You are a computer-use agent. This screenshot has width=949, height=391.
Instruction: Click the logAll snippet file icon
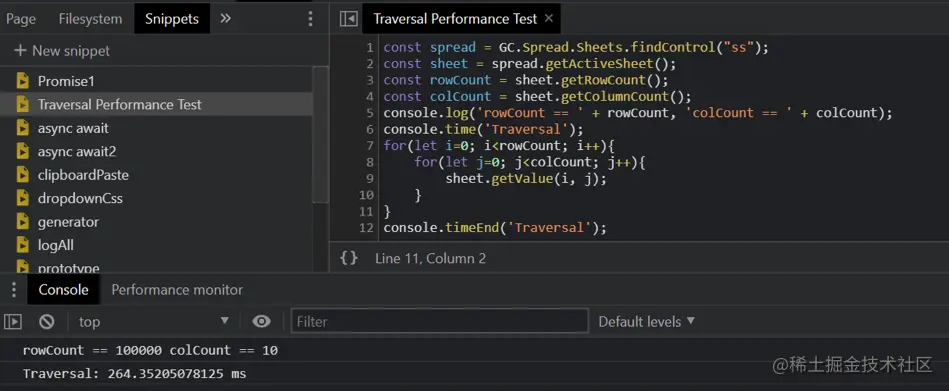(x=22, y=245)
